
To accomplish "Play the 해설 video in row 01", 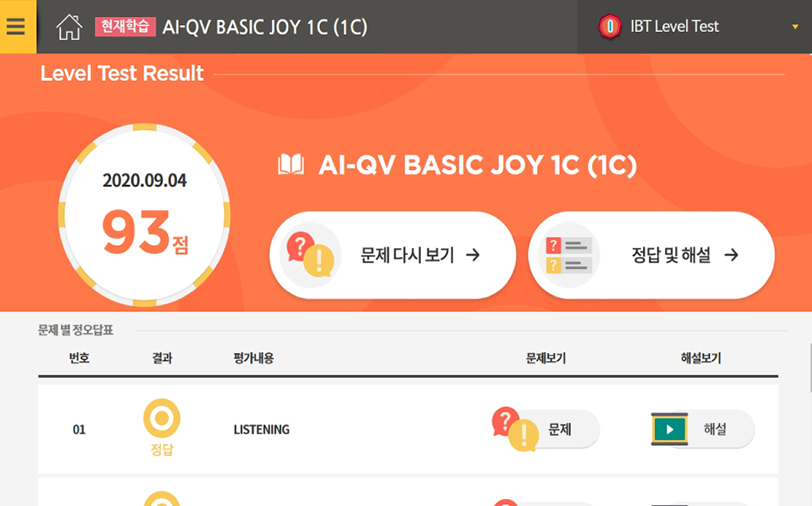I will click(670, 429).
